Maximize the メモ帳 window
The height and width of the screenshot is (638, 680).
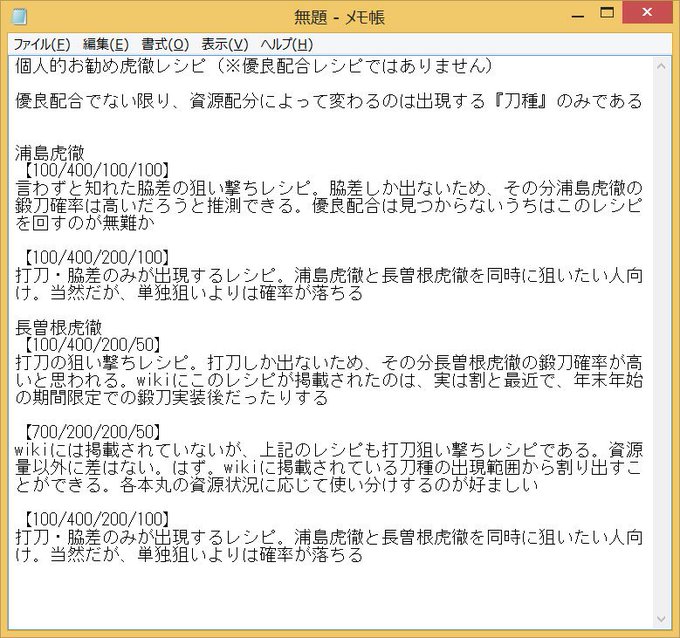pos(607,13)
